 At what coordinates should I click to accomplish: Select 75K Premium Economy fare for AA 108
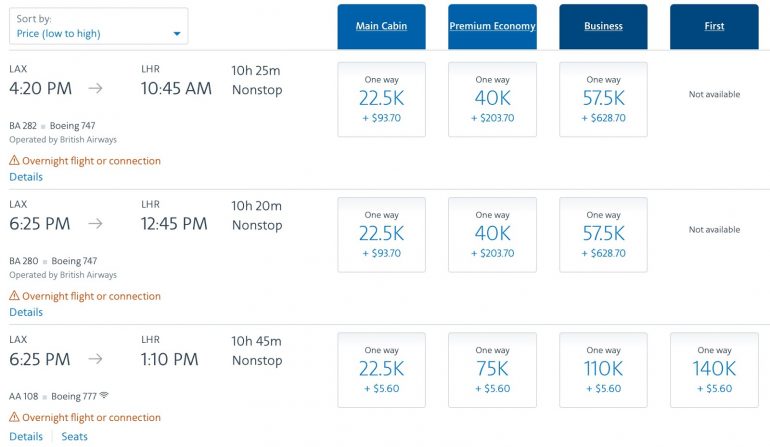point(492,369)
